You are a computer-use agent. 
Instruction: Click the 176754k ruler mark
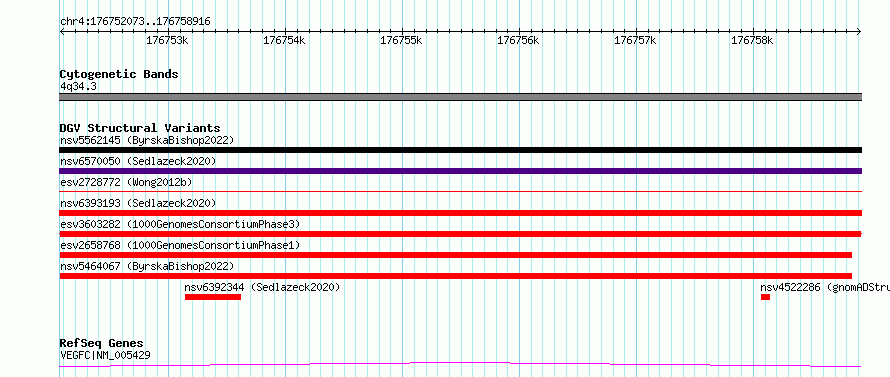284,41
